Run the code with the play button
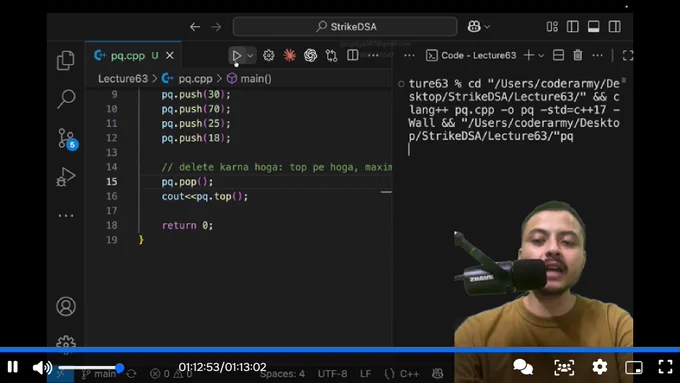Viewport: 680px width, 383px height. tap(236, 56)
